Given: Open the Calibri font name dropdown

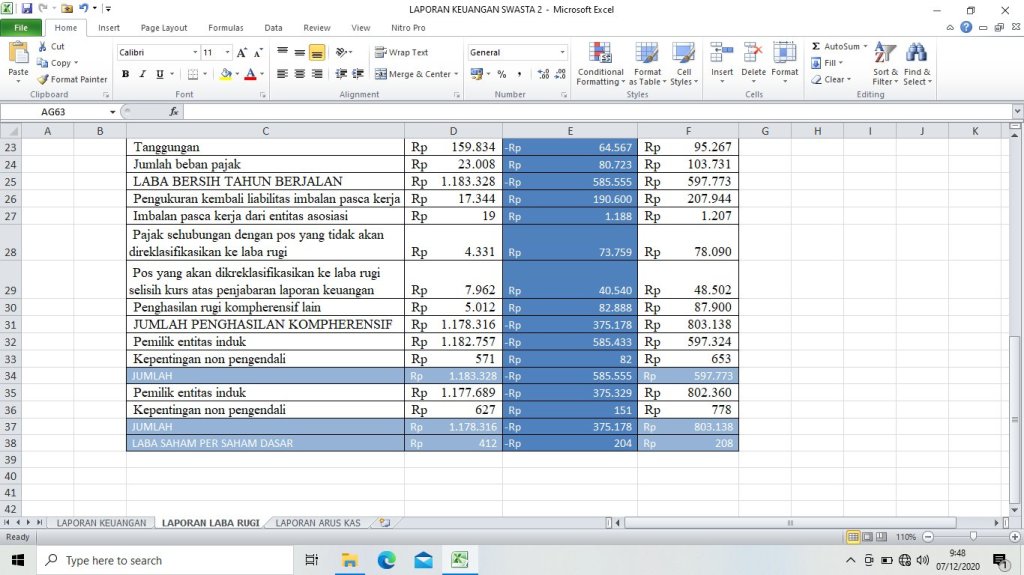Looking at the screenshot, I should tap(195, 52).
